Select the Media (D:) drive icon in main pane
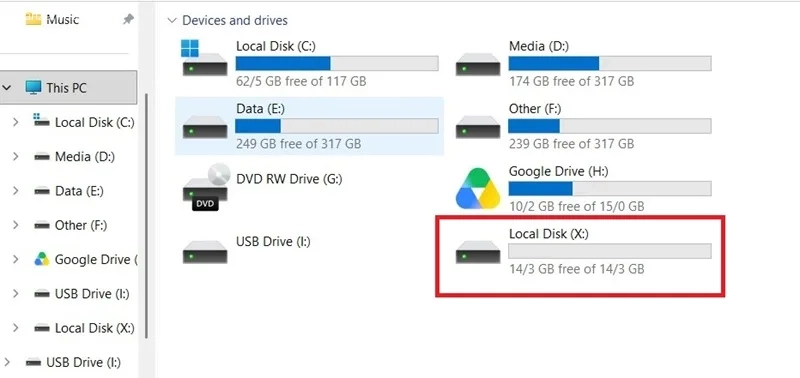 click(478, 64)
